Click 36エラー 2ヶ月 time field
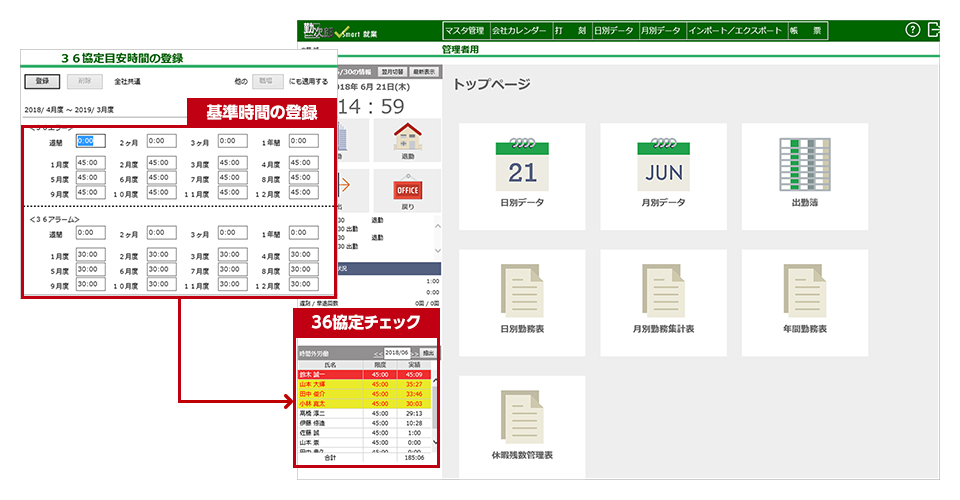This screenshot has width=960, height=500. tap(162, 141)
